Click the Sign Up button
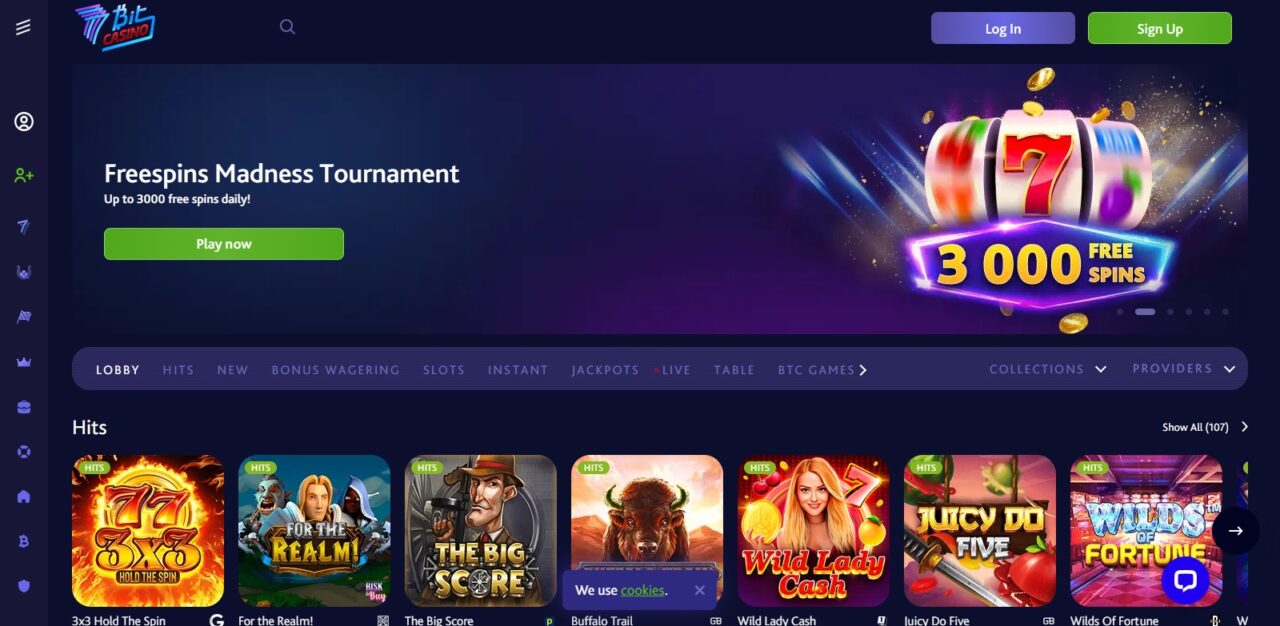 pyautogui.click(x=1160, y=28)
